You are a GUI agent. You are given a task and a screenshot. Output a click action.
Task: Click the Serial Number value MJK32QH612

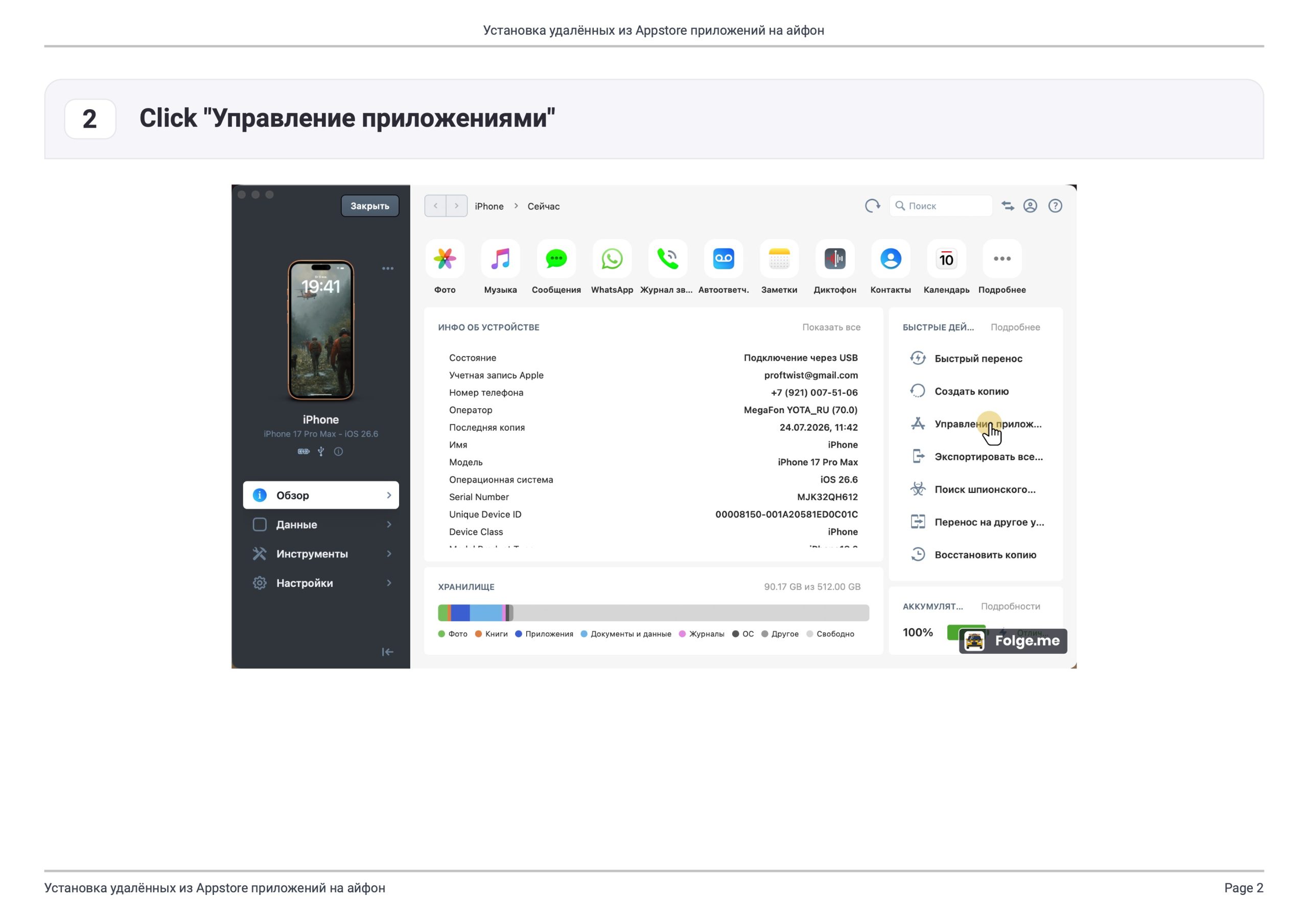(x=827, y=497)
